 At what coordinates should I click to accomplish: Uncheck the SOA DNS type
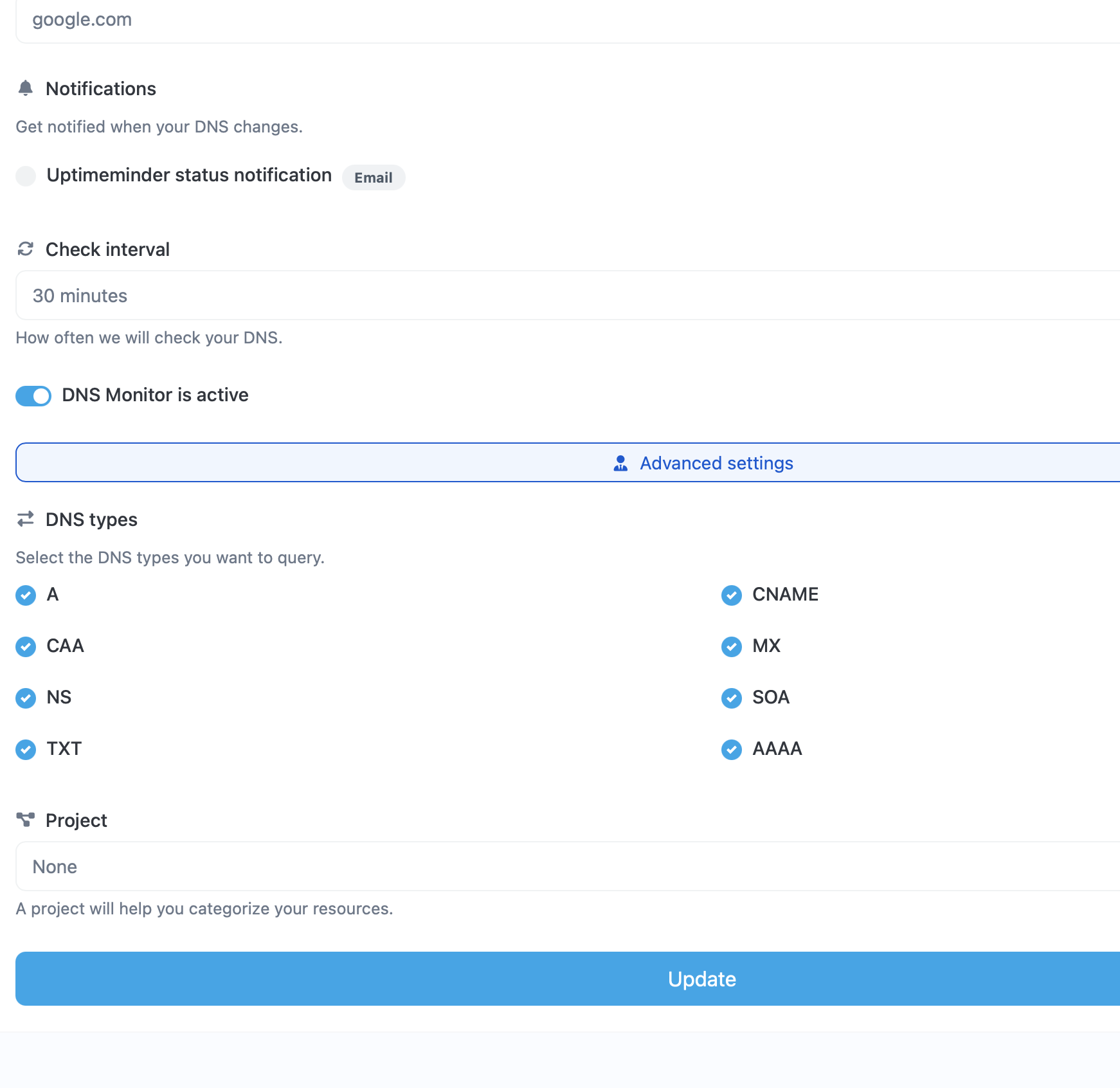coord(732,698)
